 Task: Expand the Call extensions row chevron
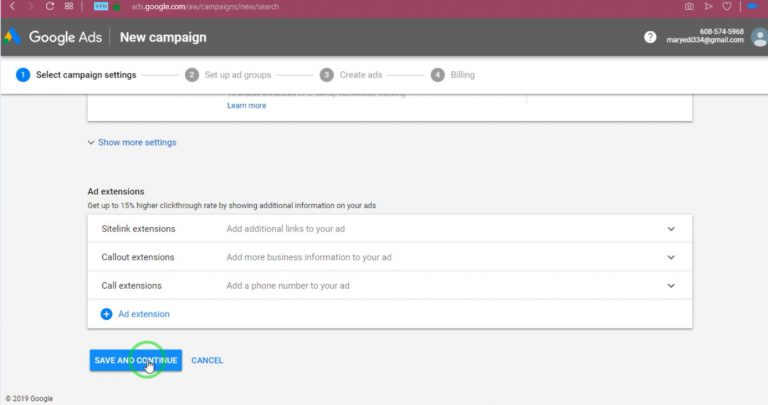pos(671,286)
